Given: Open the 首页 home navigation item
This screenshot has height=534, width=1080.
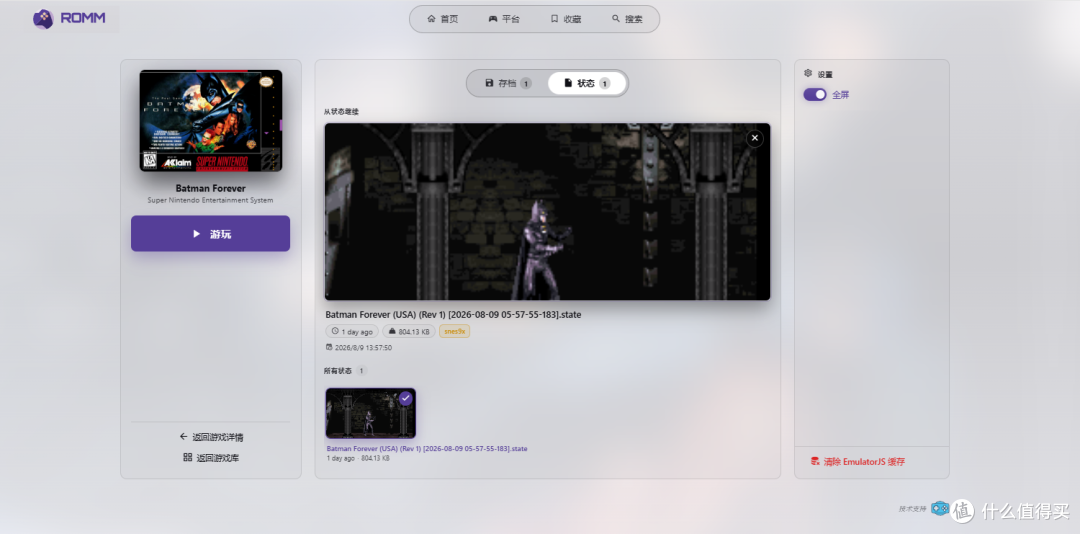Looking at the screenshot, I should click(442, 19).
